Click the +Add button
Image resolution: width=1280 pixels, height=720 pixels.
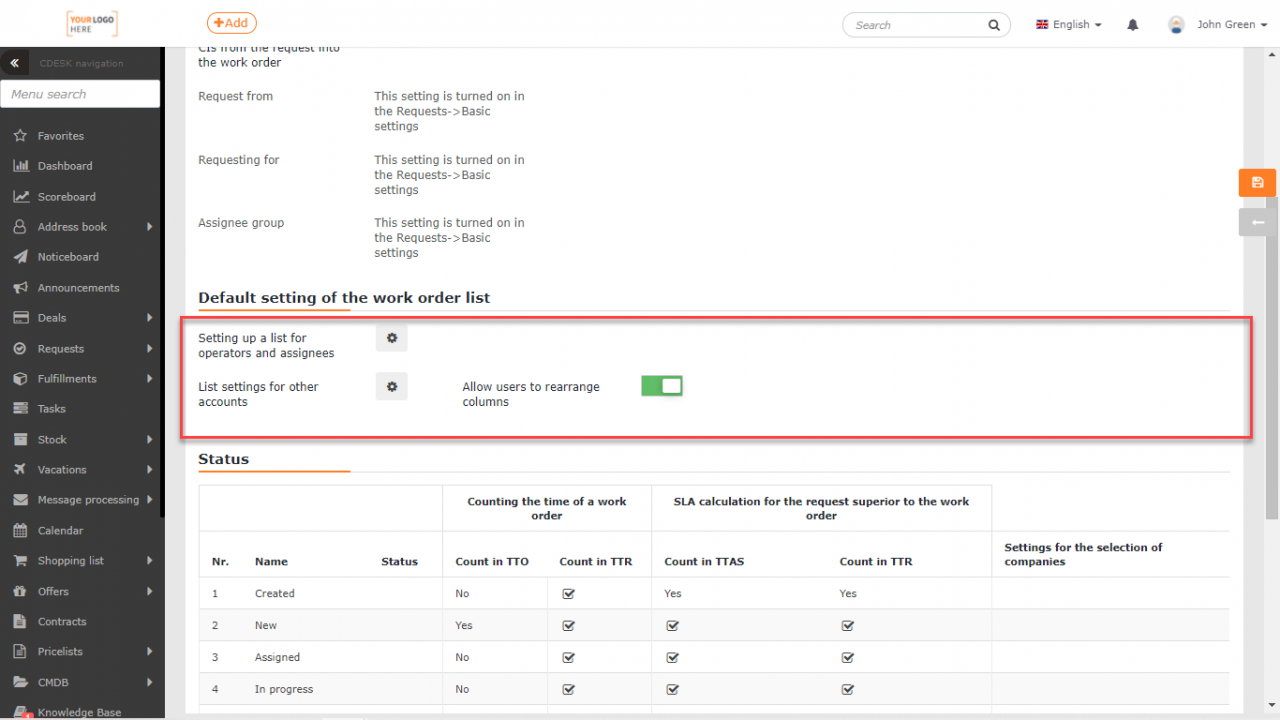click(232, 23)
